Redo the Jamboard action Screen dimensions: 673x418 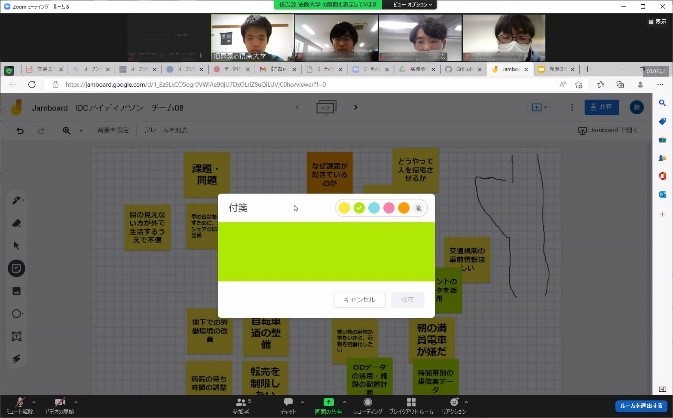coord(41,130)
